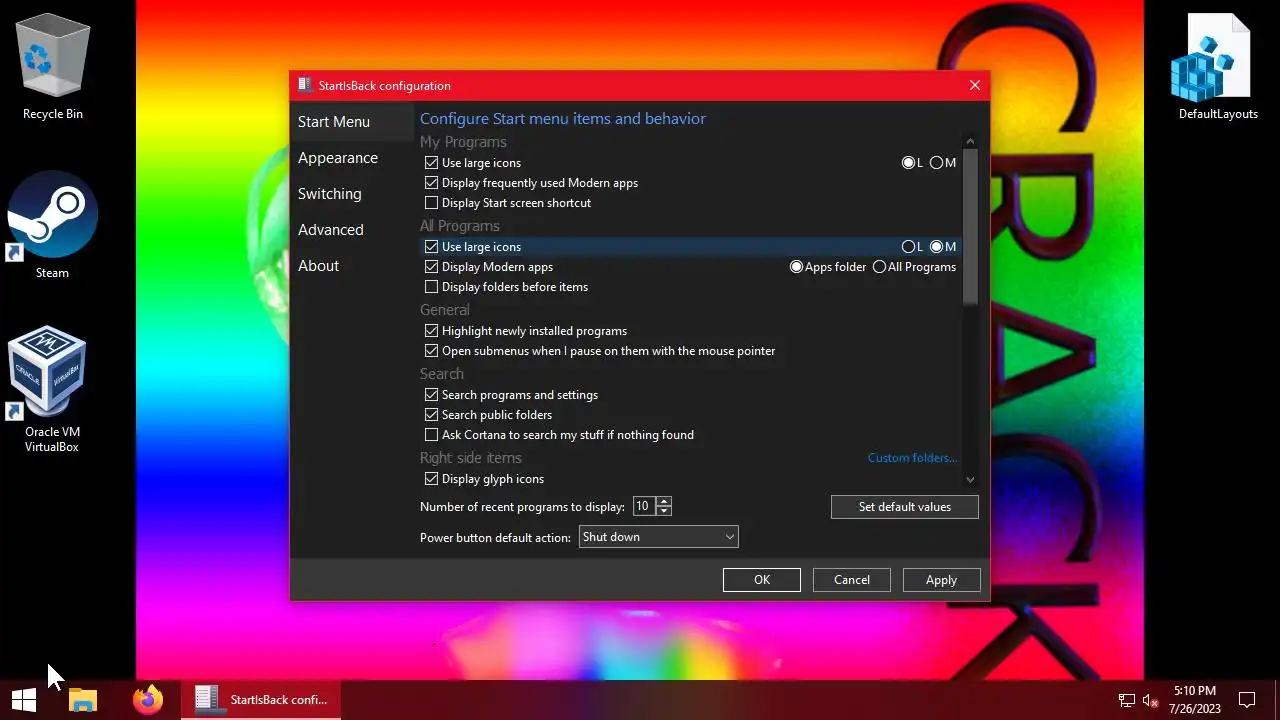The height and width of the screenshot is (720, 1280).
Task: Toggle Display glyph icons checkbox
Action: (431, 479)
